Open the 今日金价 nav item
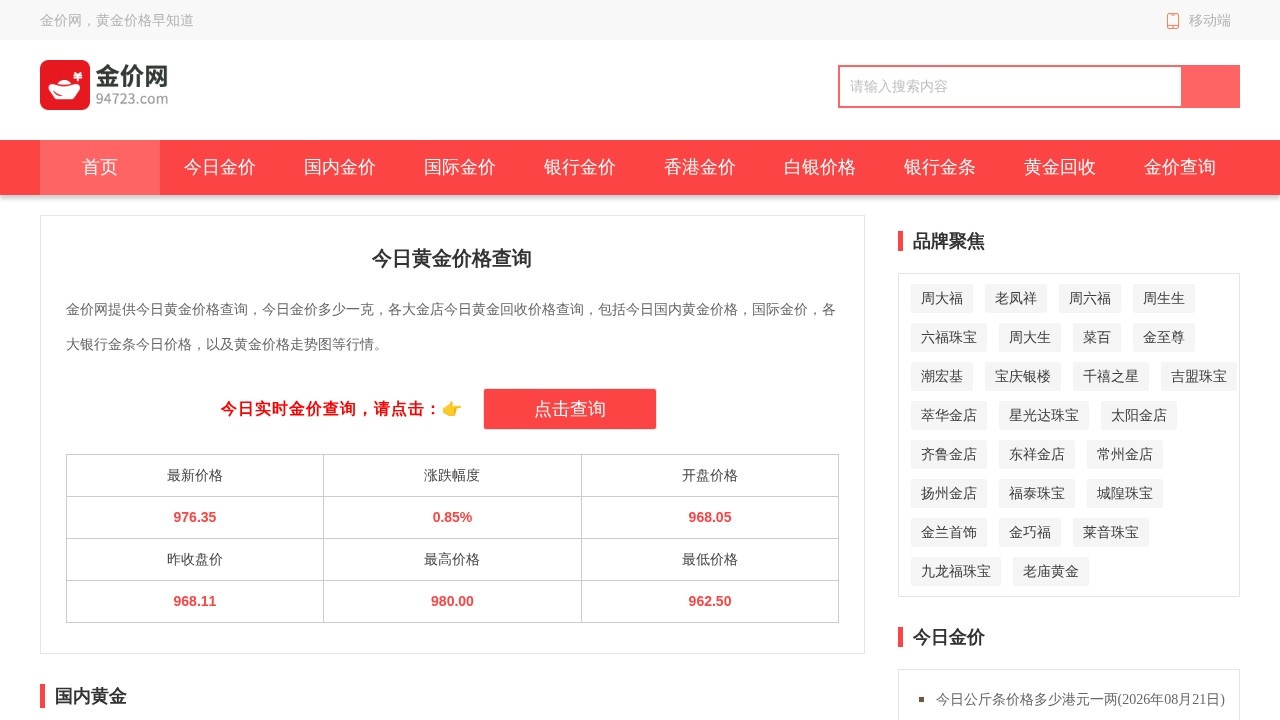 click(220, 167)
